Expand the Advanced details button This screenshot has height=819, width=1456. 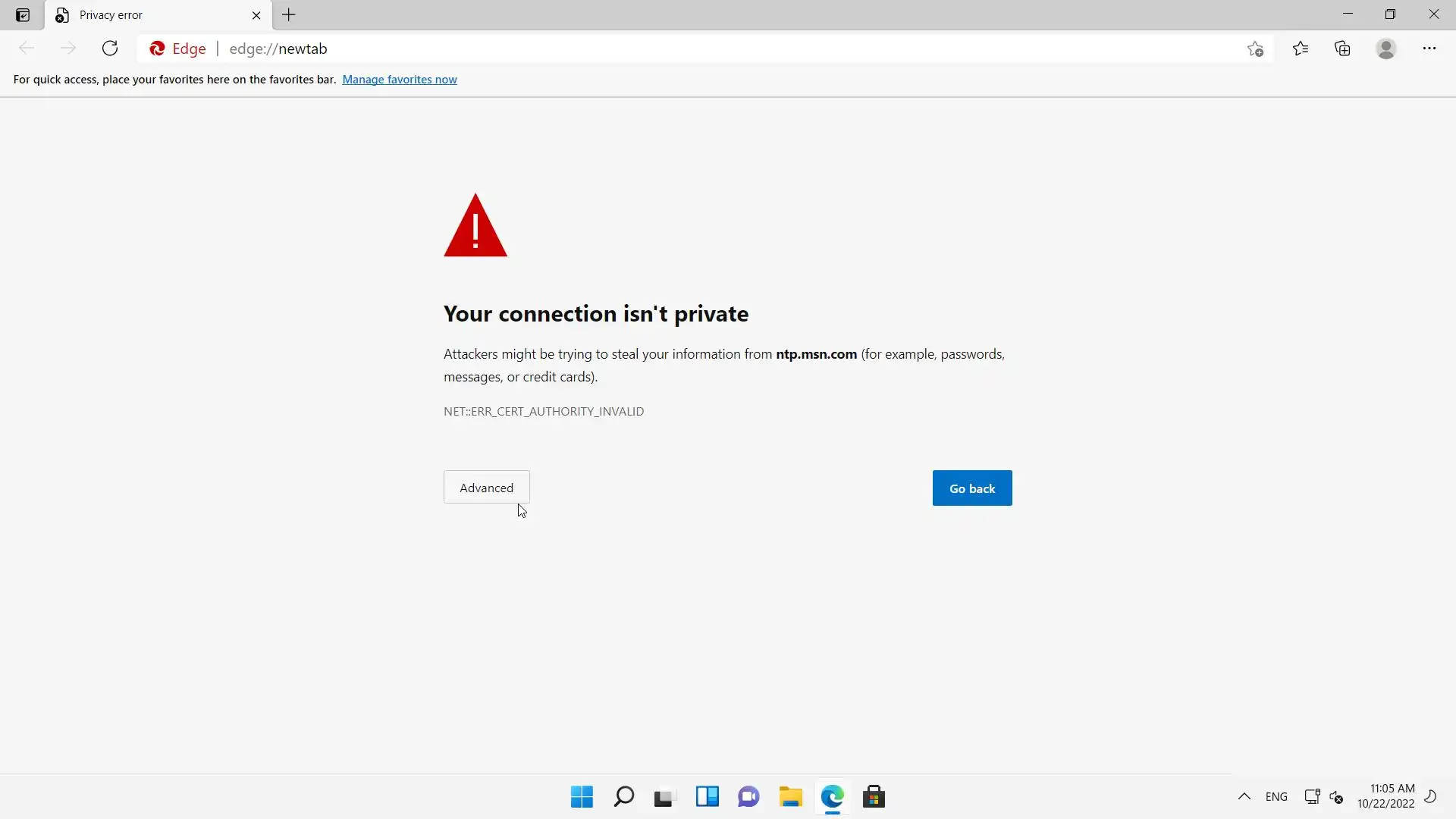(x=486, y=488)
